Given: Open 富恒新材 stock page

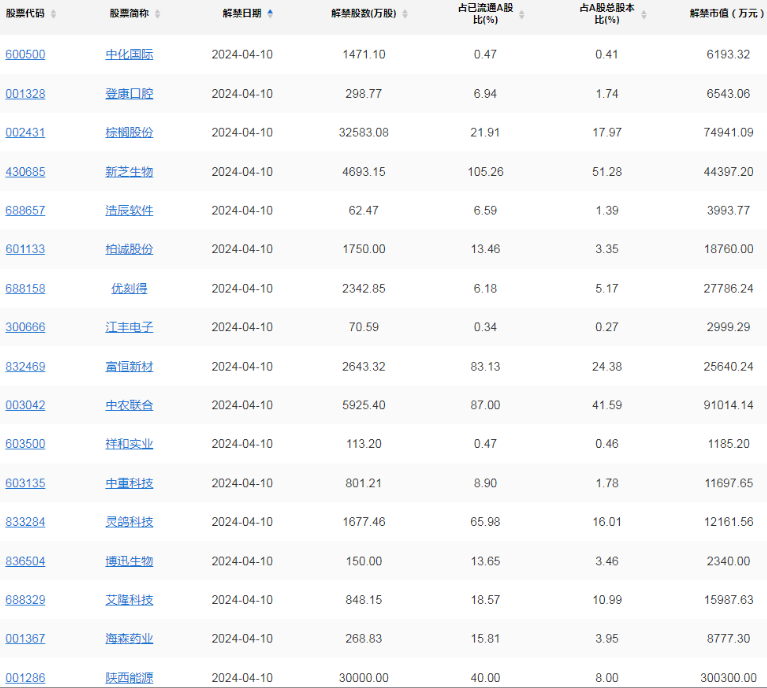Looking at the screenshot, I should pos(129,367).
